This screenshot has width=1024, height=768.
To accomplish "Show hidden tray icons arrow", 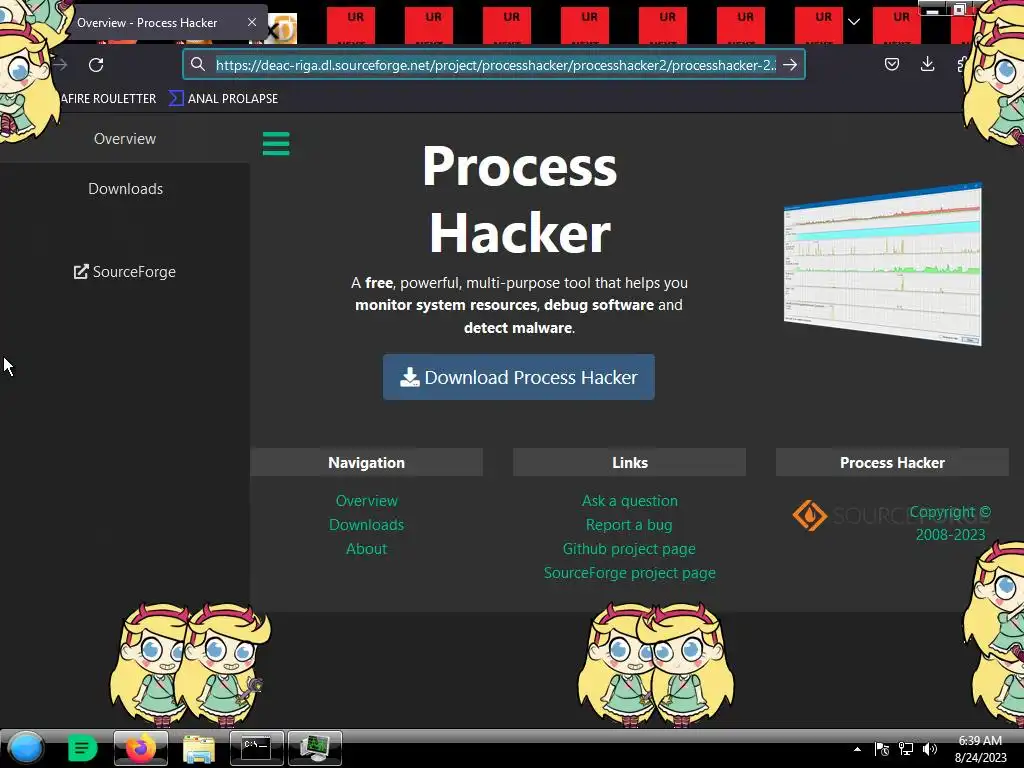I will (x=857, y=749).
